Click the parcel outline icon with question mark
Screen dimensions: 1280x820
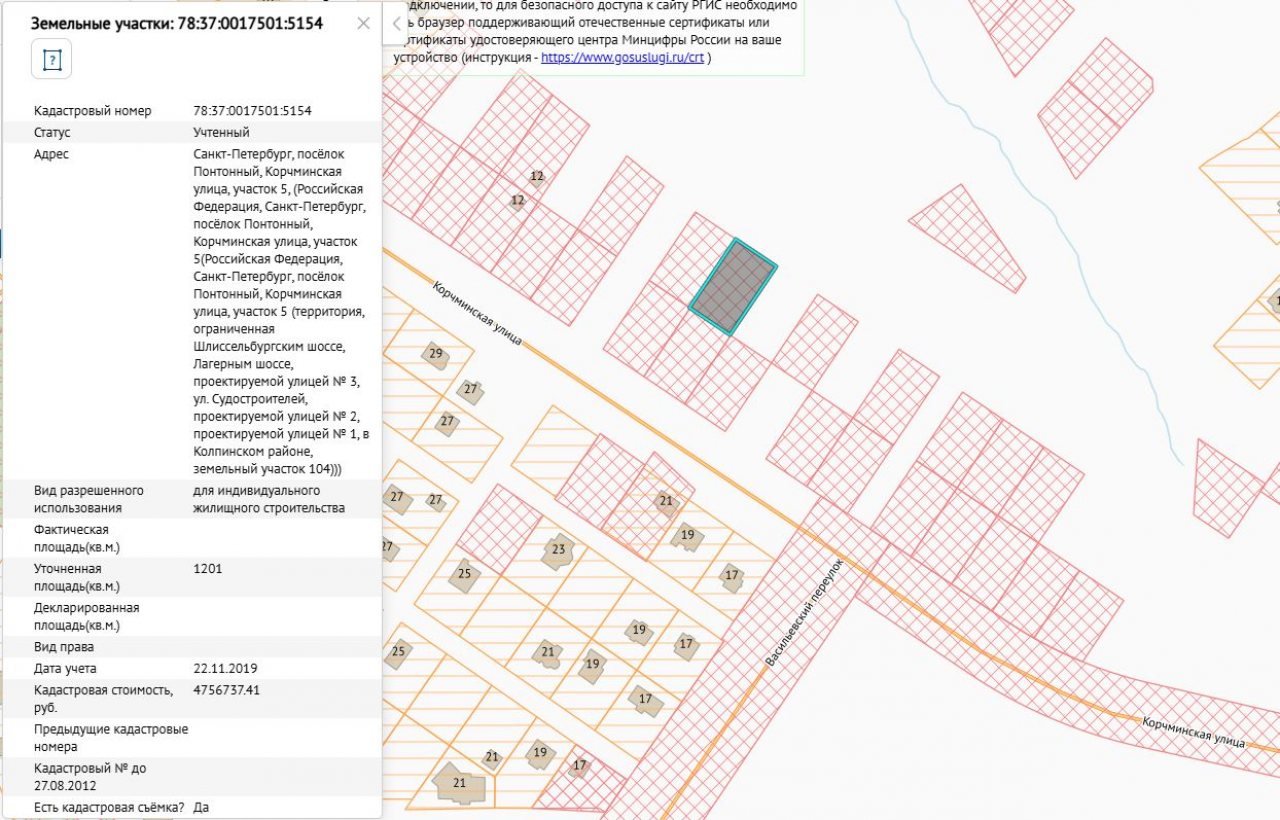click(x=52, y=60)
